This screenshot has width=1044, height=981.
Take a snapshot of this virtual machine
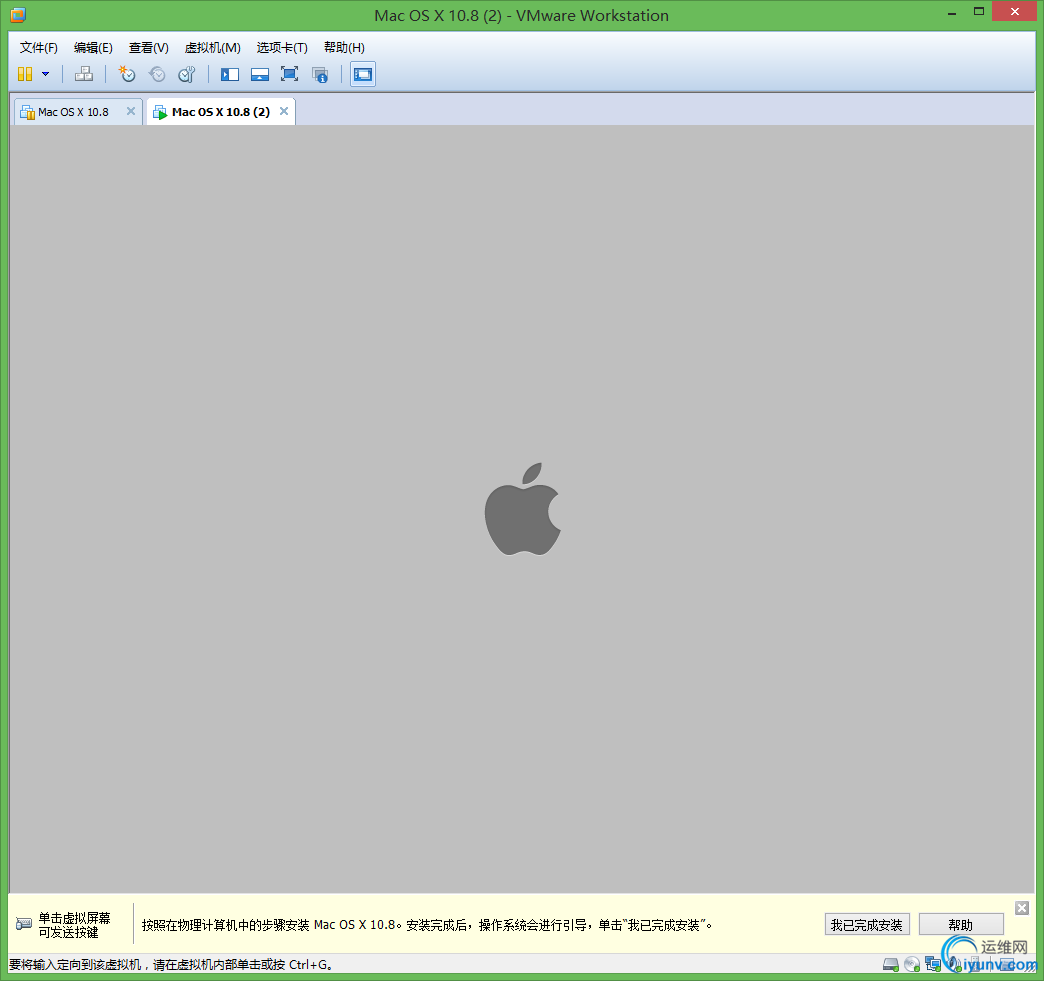tap(127, 74)
